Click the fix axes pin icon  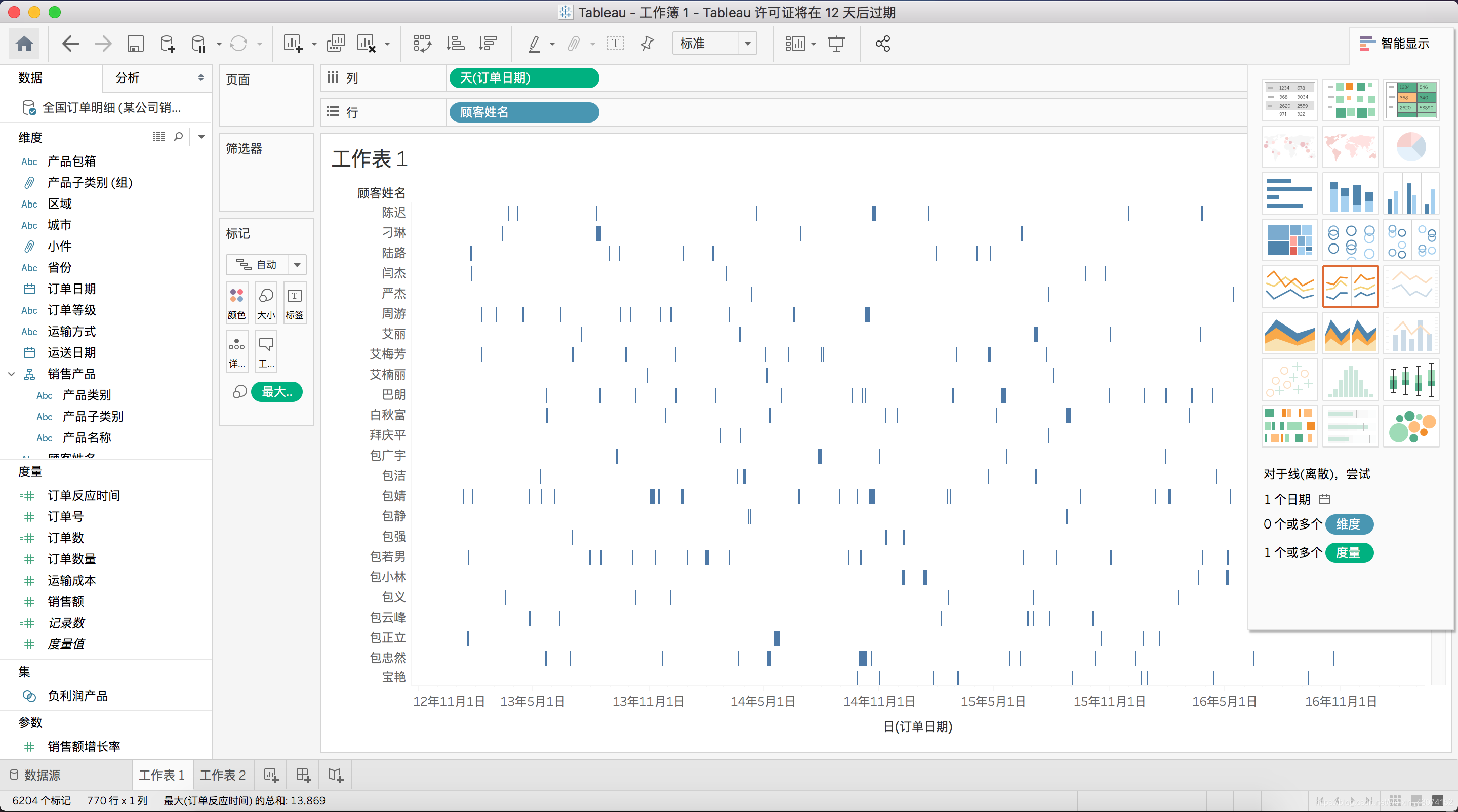point(647,44)
